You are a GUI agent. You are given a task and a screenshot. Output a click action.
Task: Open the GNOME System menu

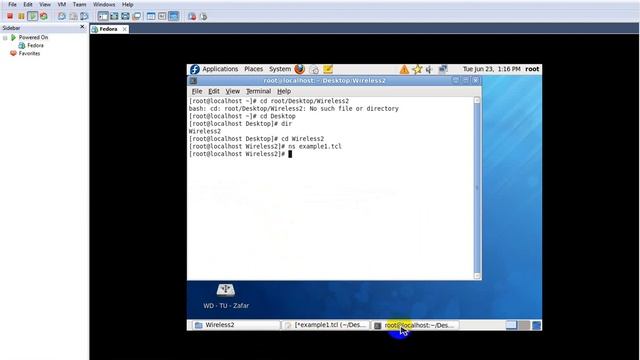(x=280, y=69)
